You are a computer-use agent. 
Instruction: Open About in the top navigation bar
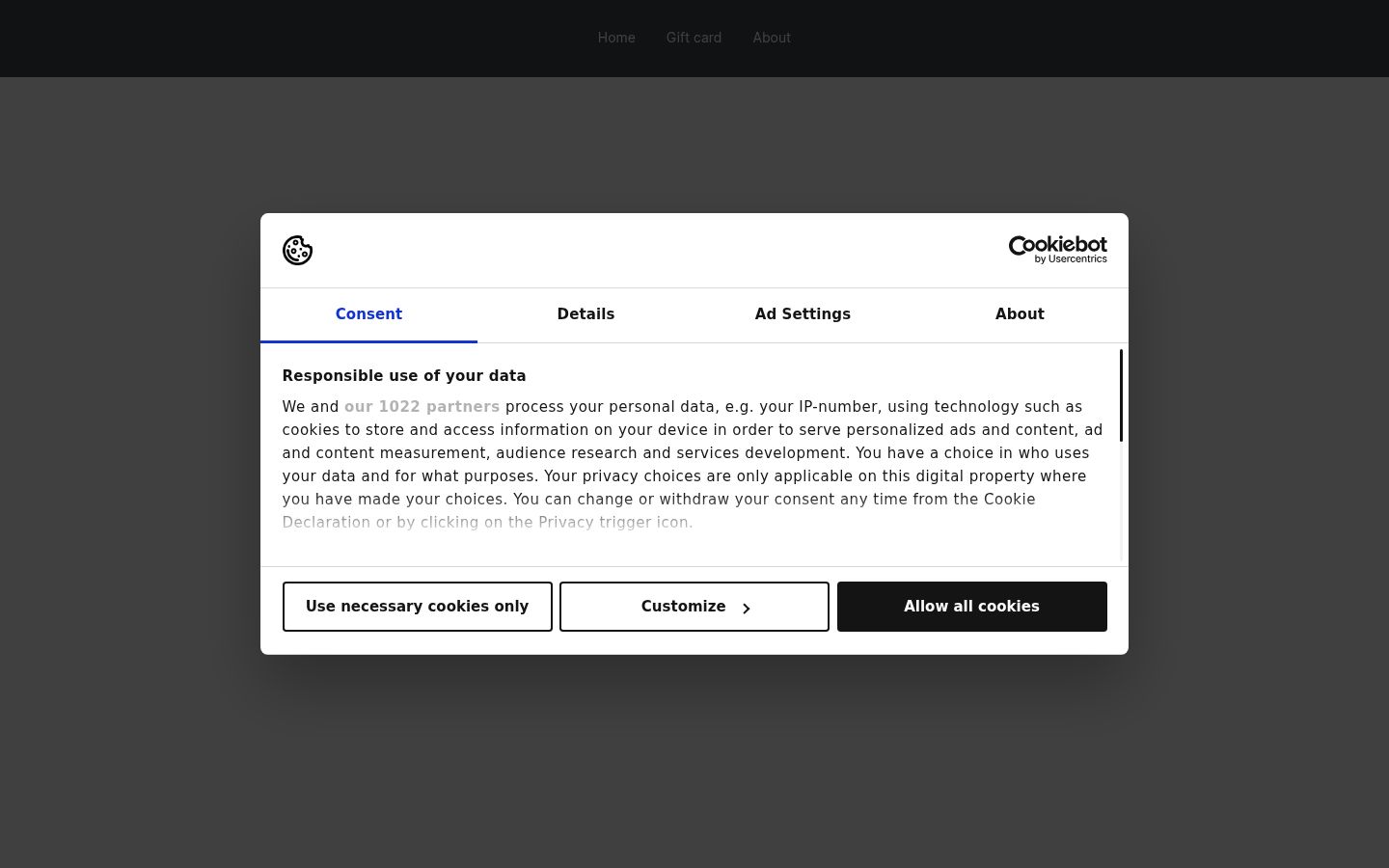(772, 38)
